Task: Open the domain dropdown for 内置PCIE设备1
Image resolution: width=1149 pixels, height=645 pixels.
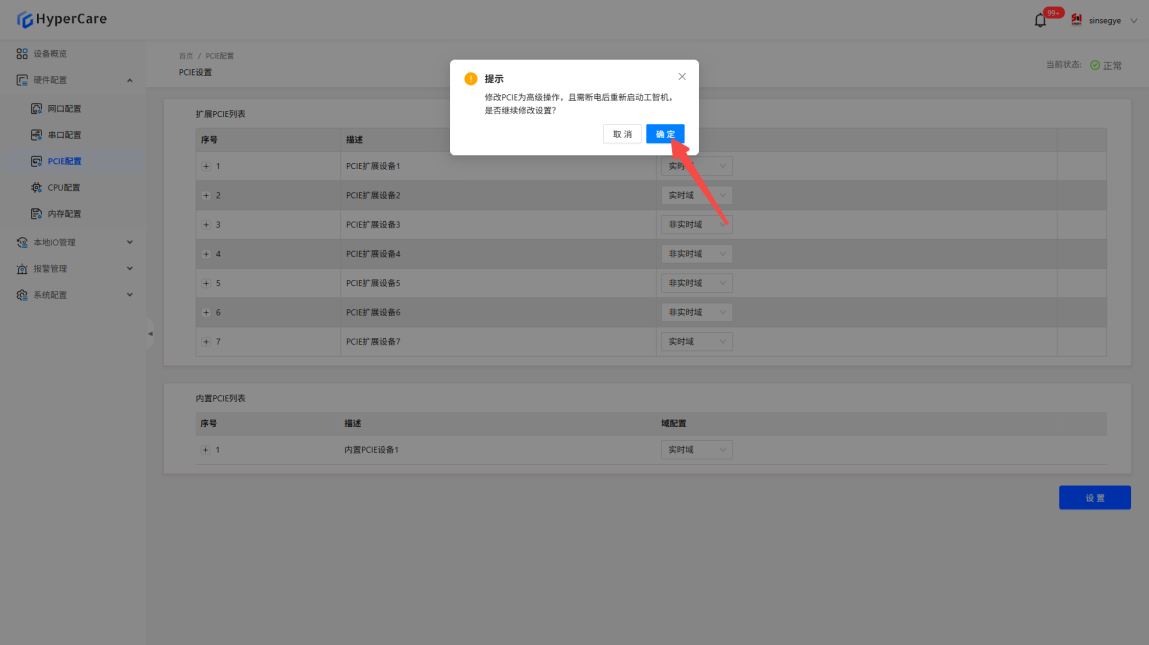Action: point(696,450)
